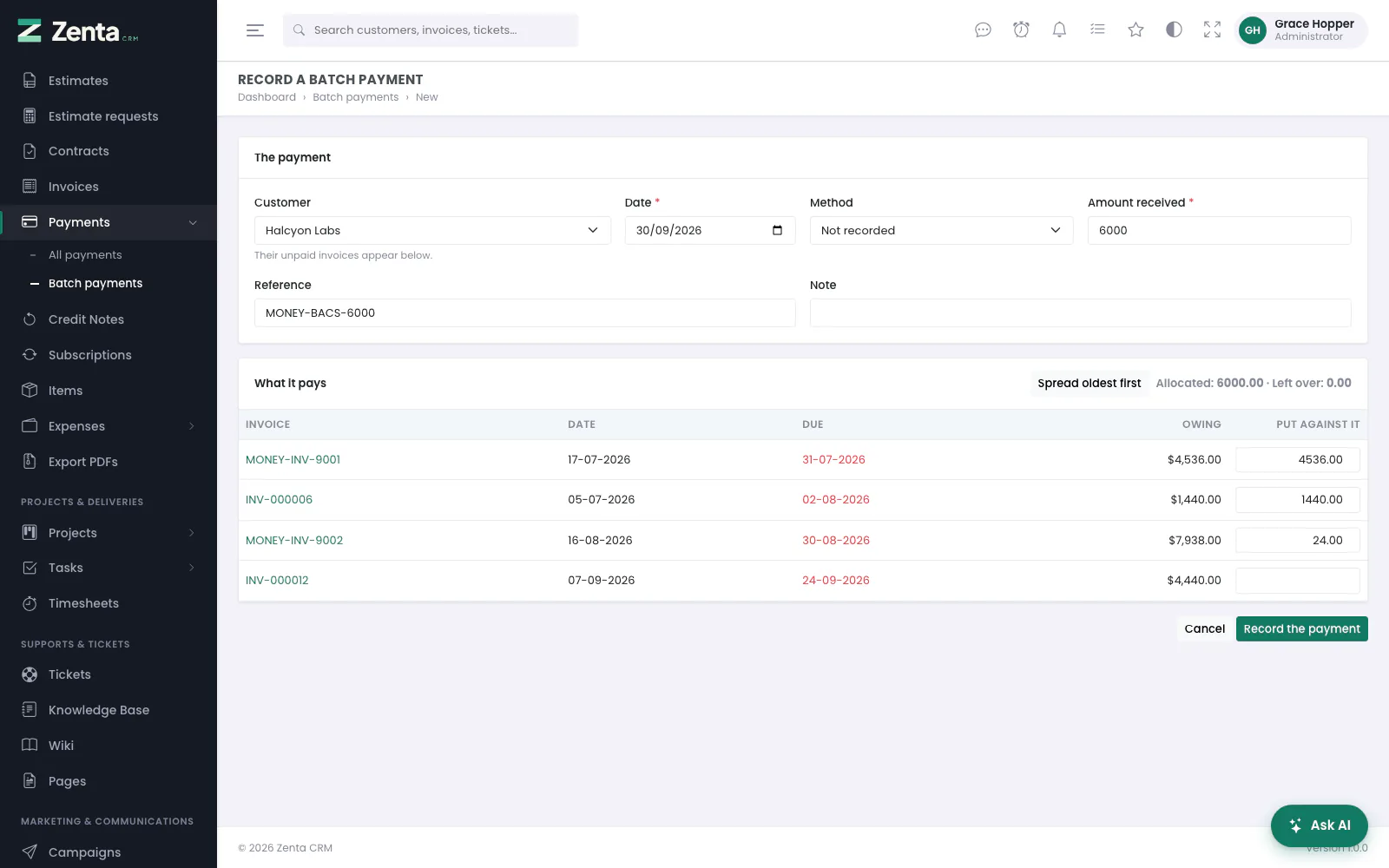This screenshot has width=1389, height=868.
Task: Edit amount against MONEY-INV-9001
Action: click(x=1297, y=460)
